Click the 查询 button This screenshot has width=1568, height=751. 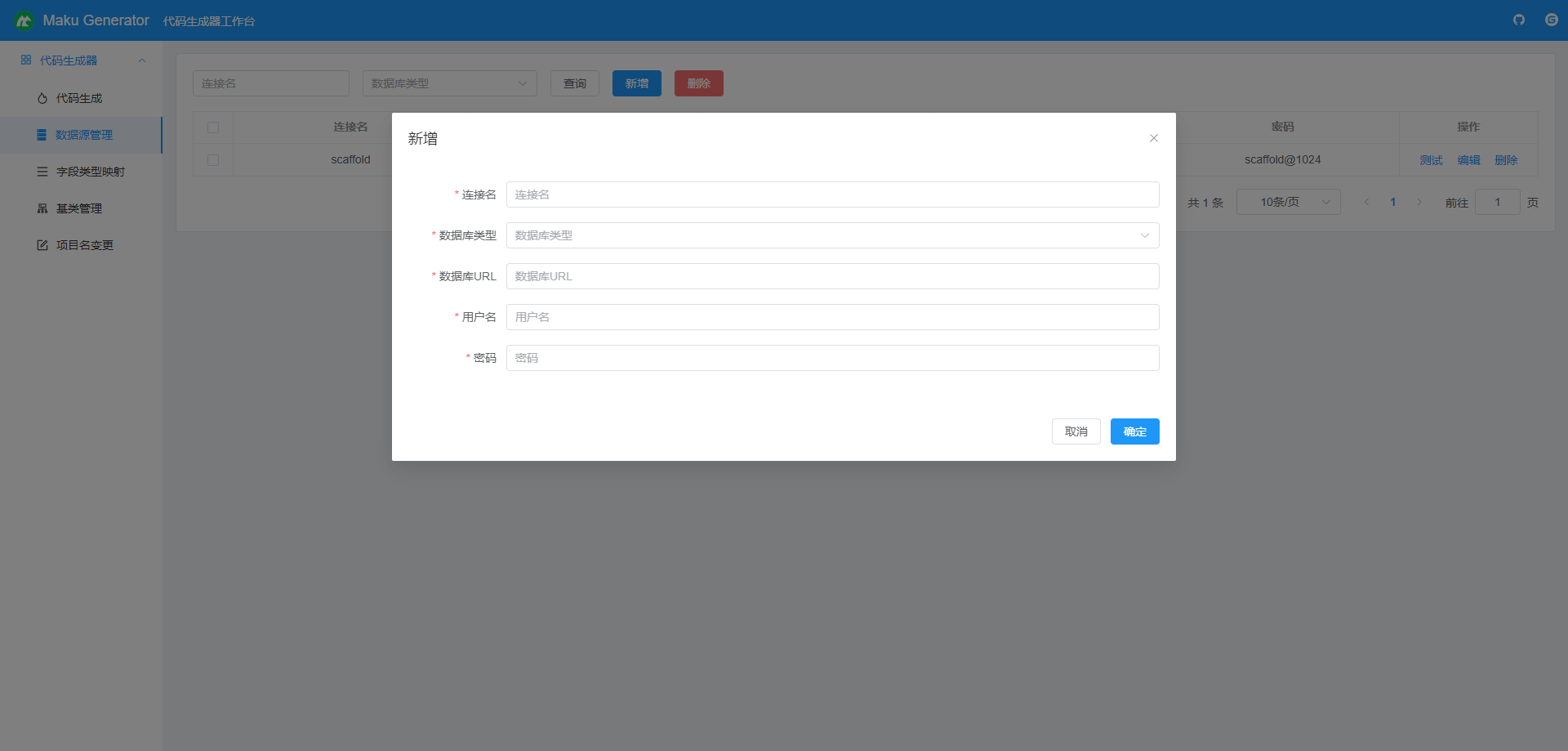[x=575, y=83]
